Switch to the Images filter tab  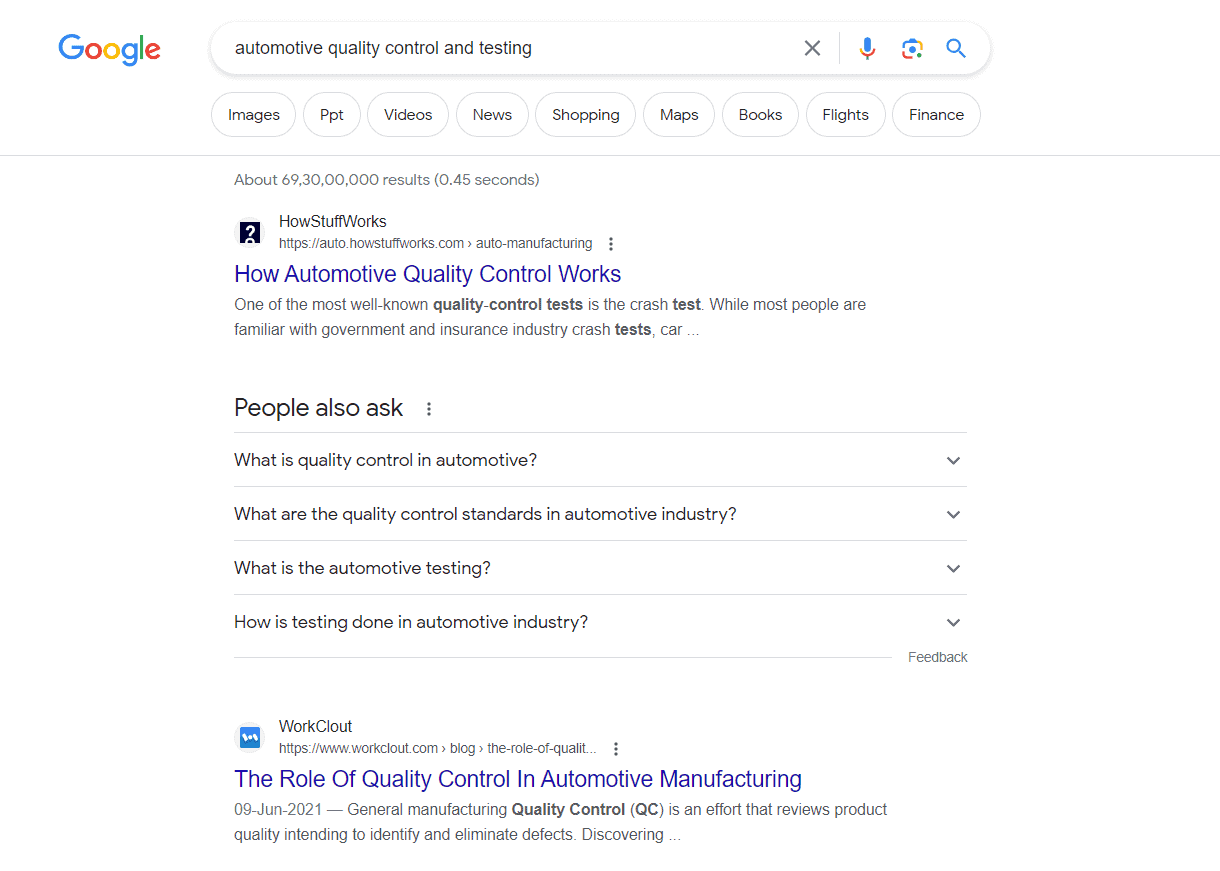(x=254, y=115)
